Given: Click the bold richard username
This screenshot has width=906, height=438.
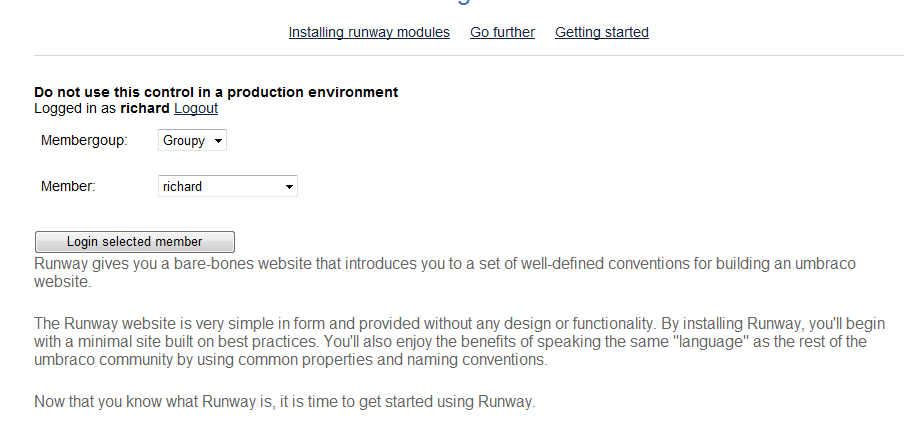Looking at the screenshot, I should click(x=145, y=108).
